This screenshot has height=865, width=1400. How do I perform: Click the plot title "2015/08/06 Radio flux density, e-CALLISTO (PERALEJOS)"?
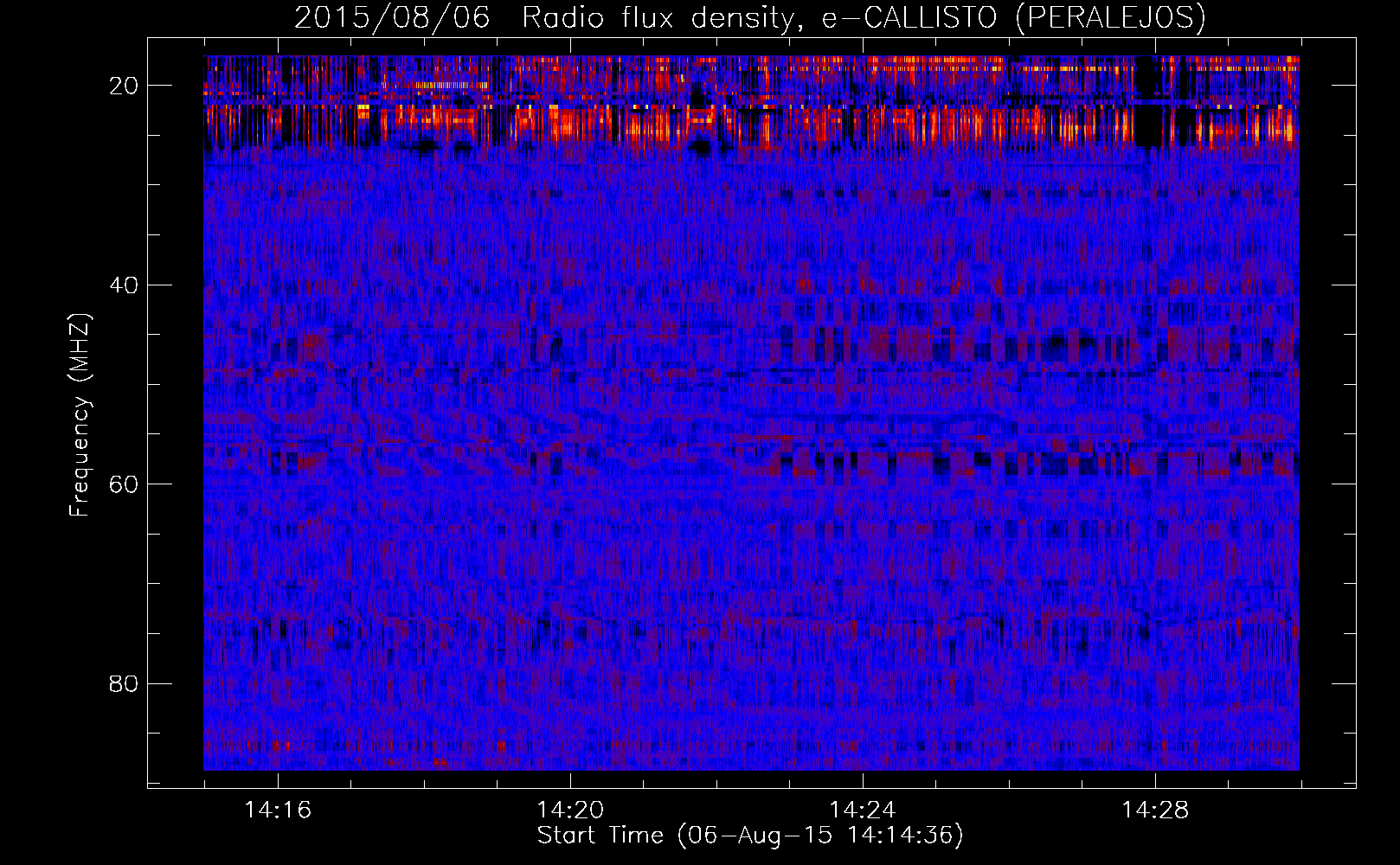tap(750, 17)
